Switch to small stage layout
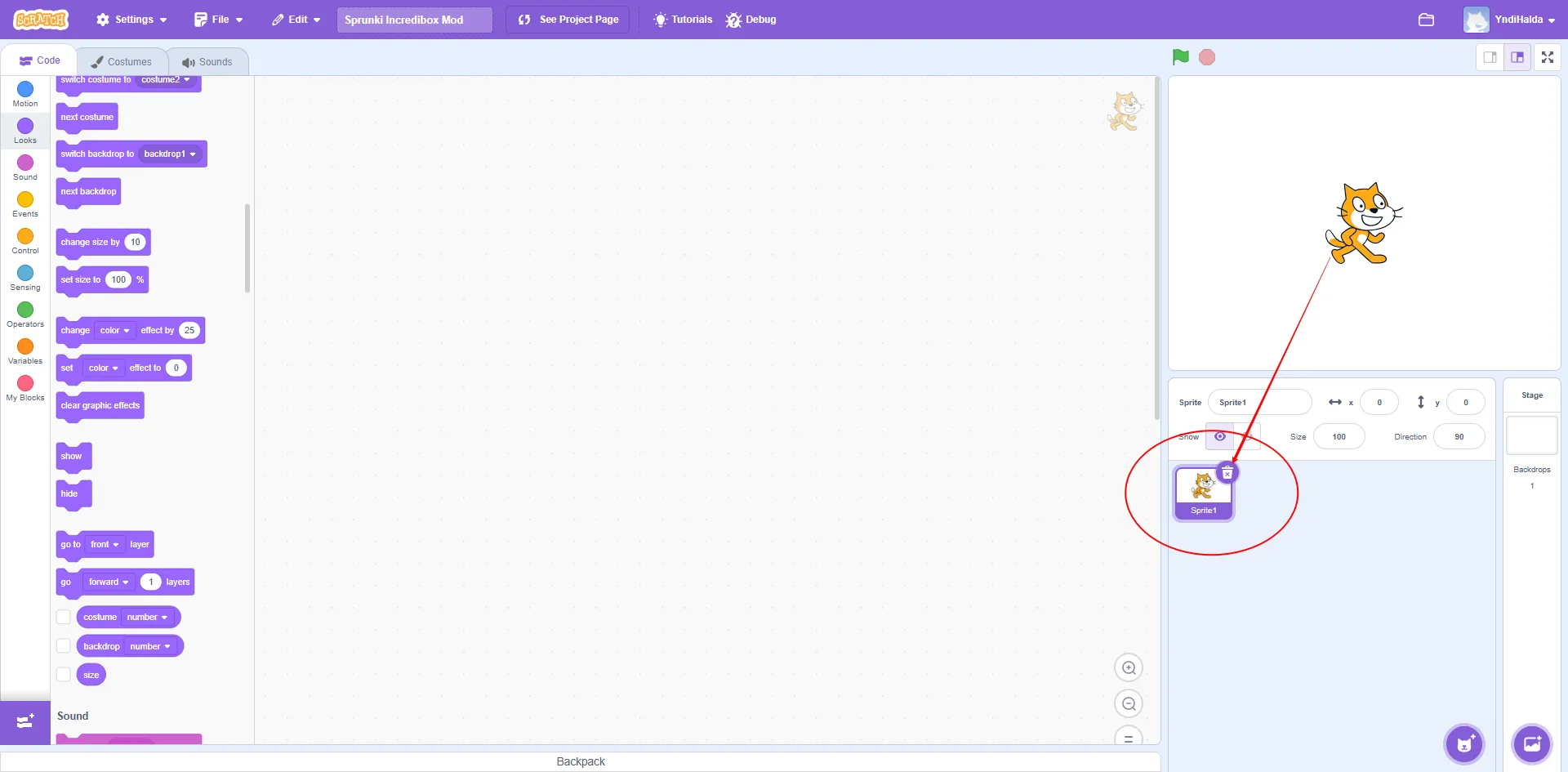 1490,57
